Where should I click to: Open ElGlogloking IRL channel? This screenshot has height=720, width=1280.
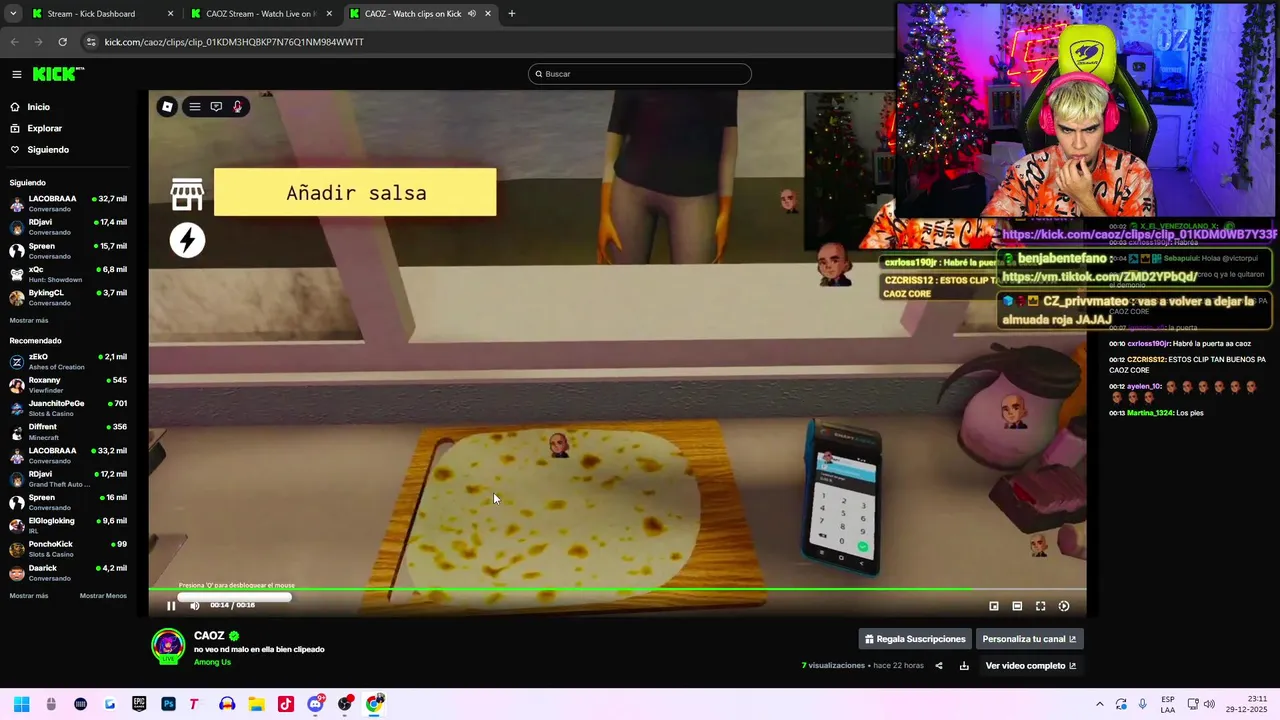(68, 525)
